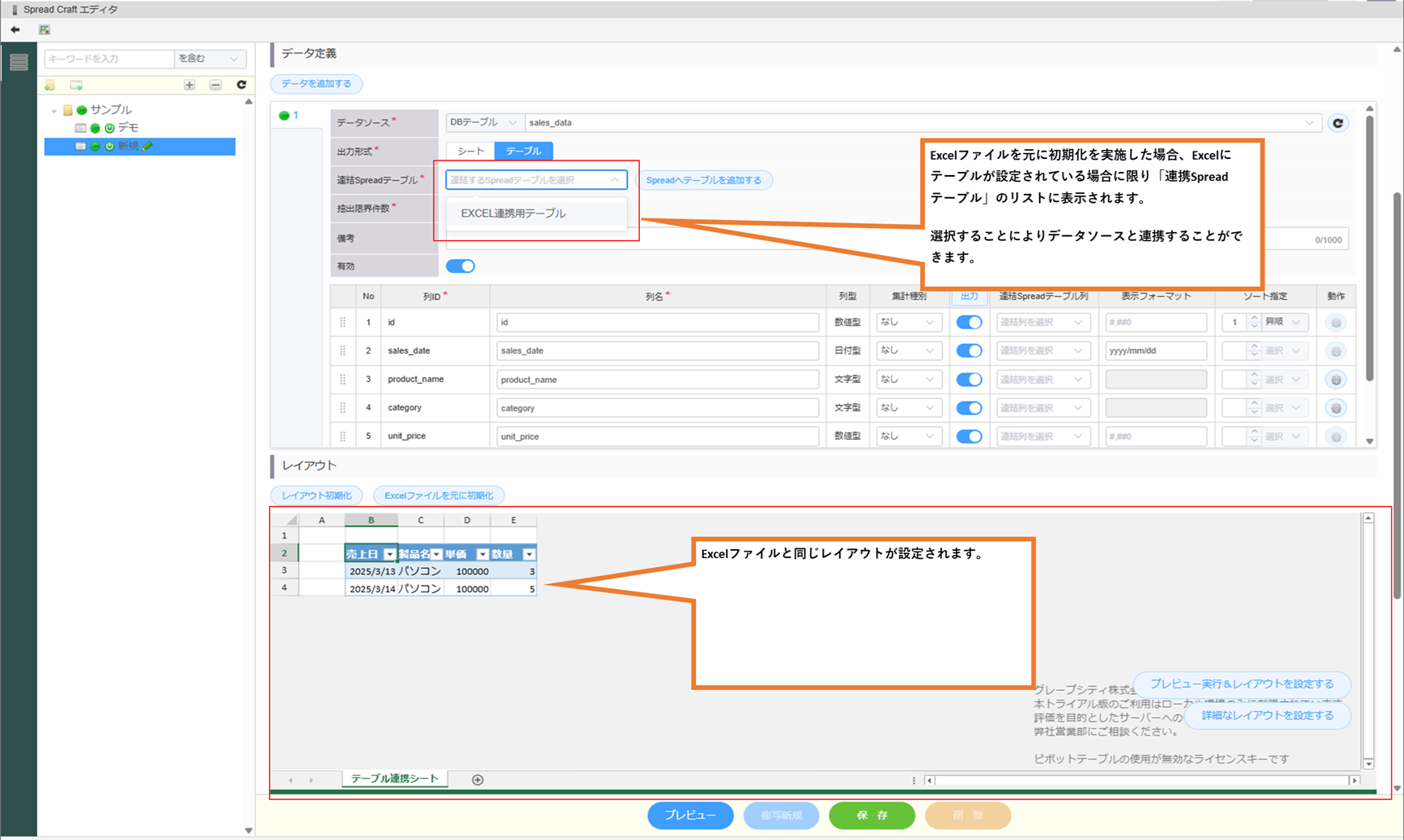Switch to テーブル連携シート sheet tab

(394, 779)
